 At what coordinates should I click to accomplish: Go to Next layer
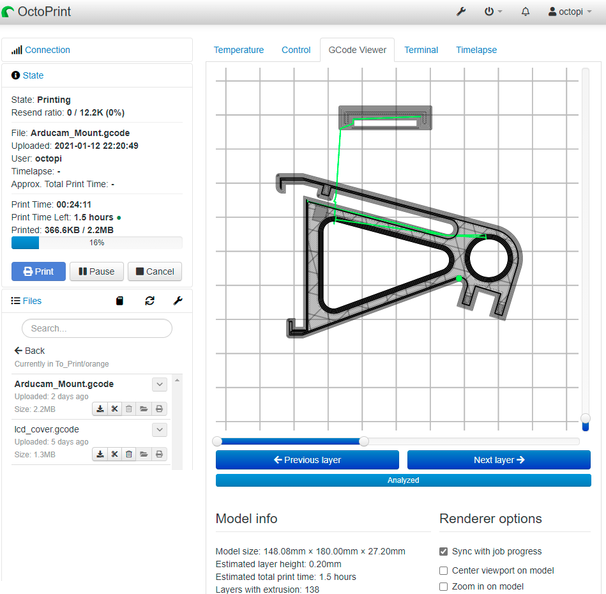499,460
